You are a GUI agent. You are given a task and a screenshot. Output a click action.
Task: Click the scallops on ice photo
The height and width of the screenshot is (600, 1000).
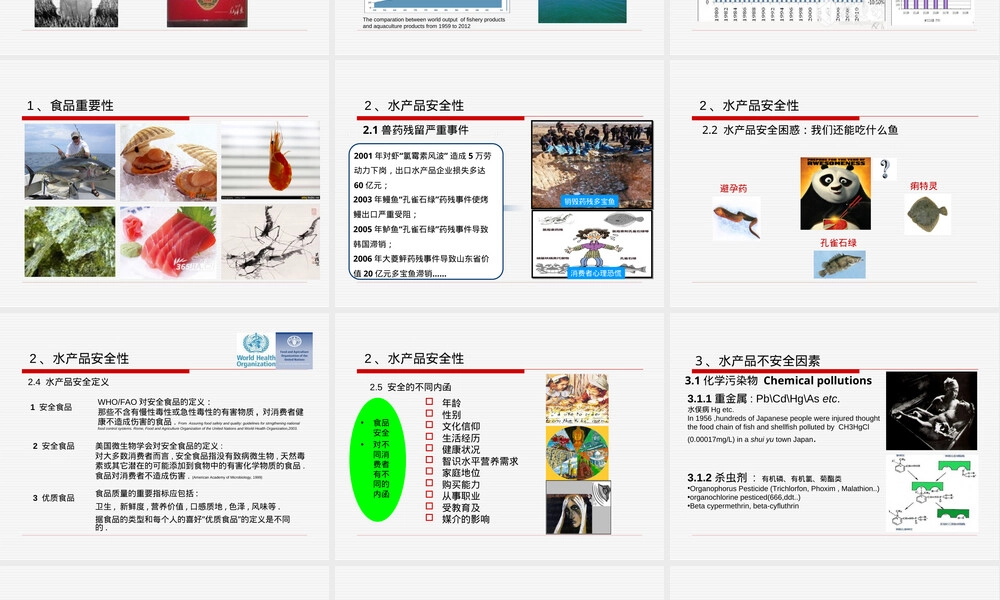pyautogui.click(x=168, y=163)
